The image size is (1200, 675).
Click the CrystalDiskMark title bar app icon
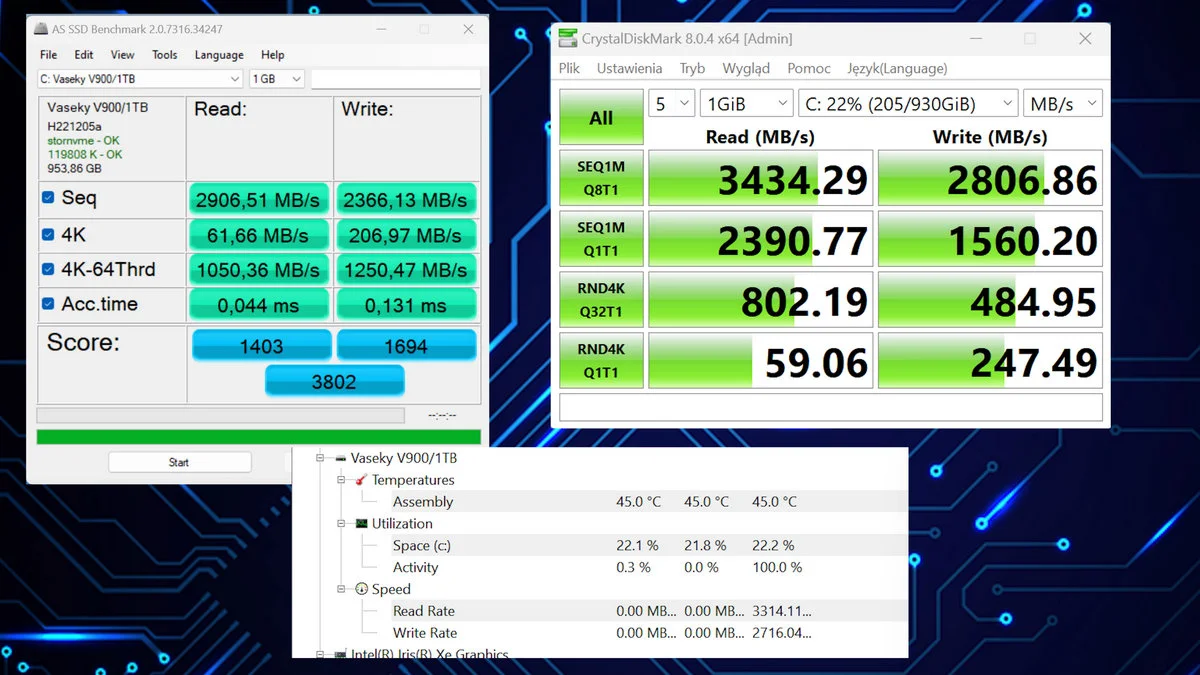(x=568, y=39)
